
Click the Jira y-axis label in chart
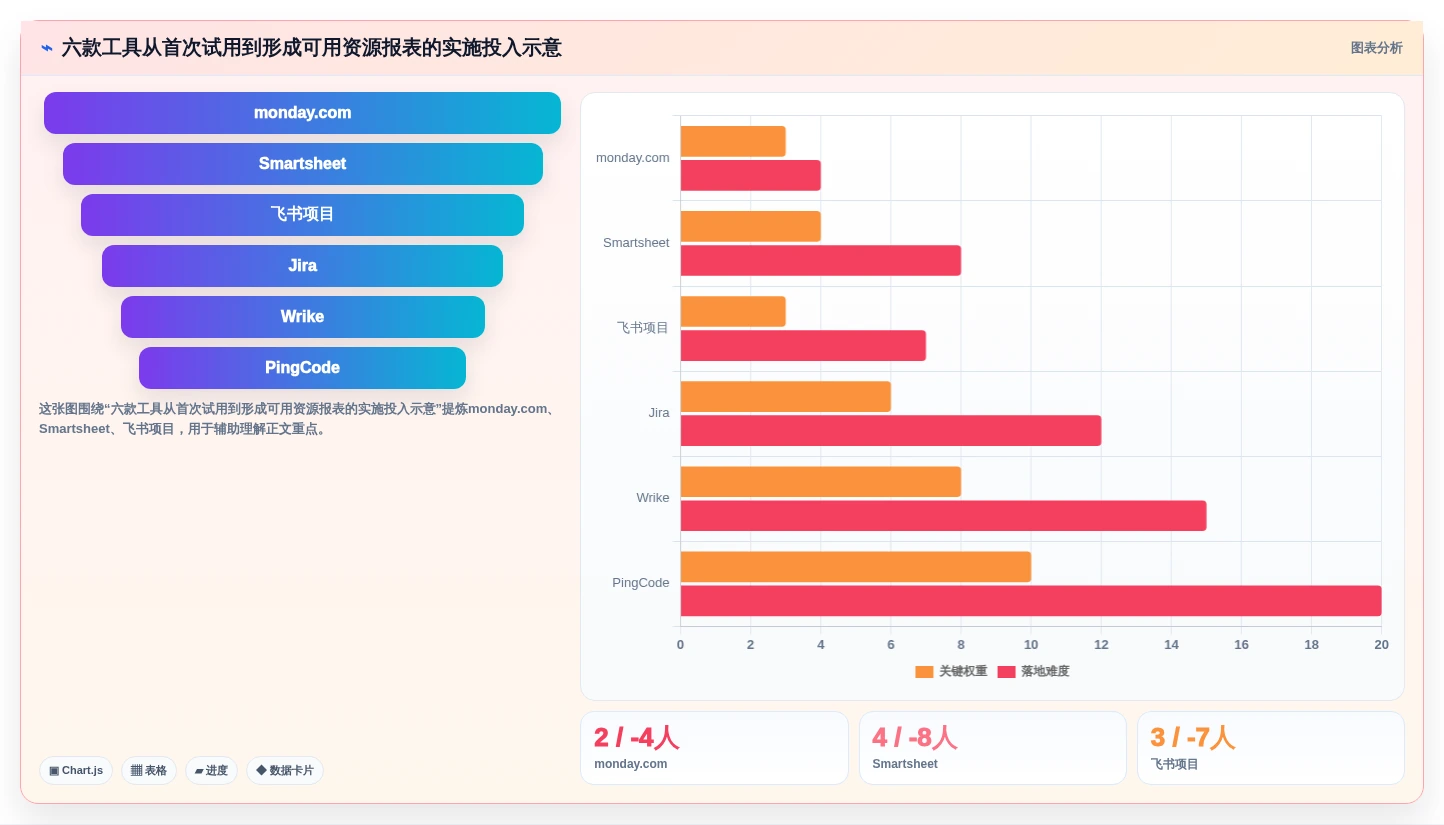coord(659,413)
